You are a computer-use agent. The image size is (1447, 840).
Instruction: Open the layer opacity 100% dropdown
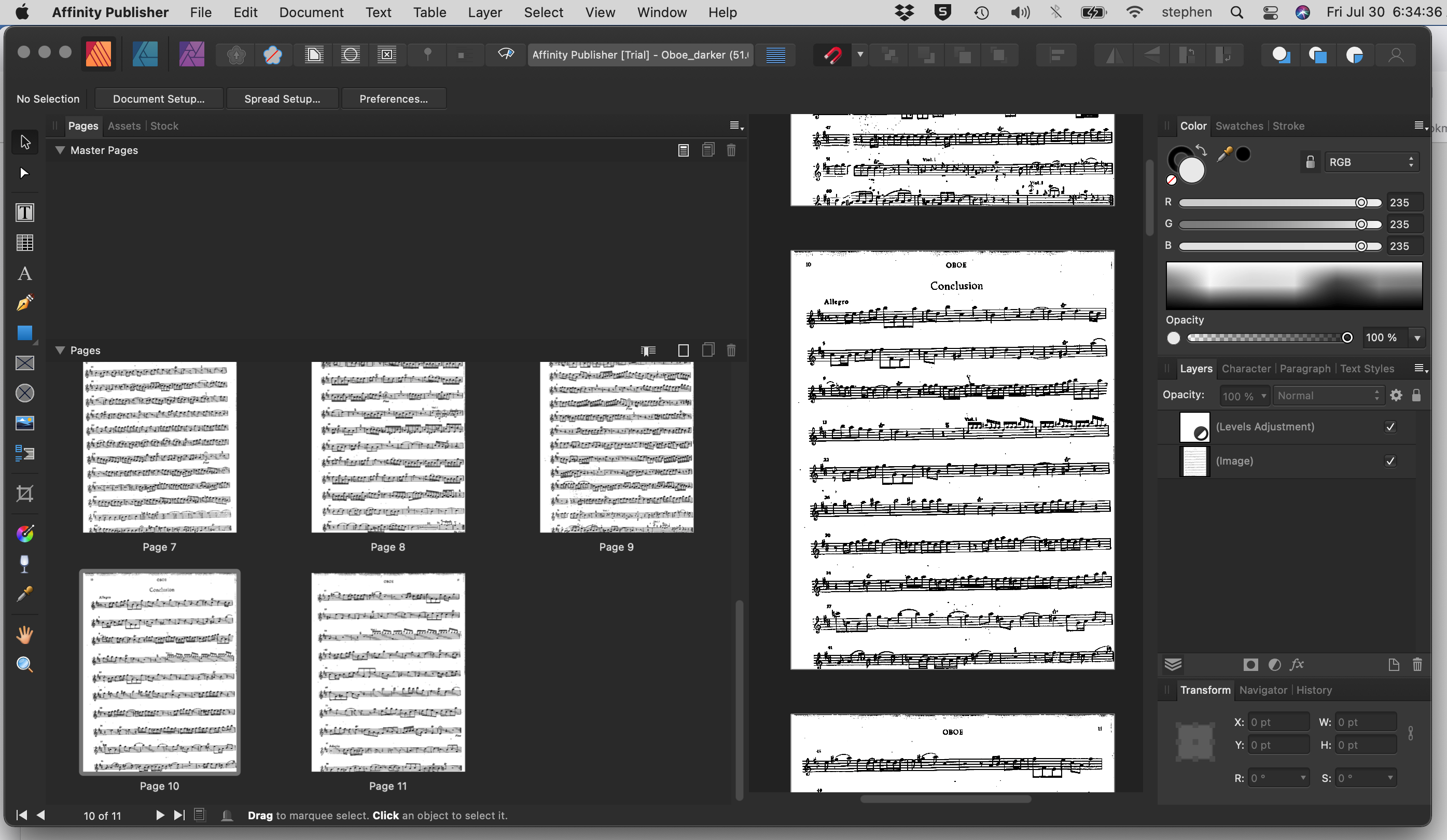[x=1244, y=396]
